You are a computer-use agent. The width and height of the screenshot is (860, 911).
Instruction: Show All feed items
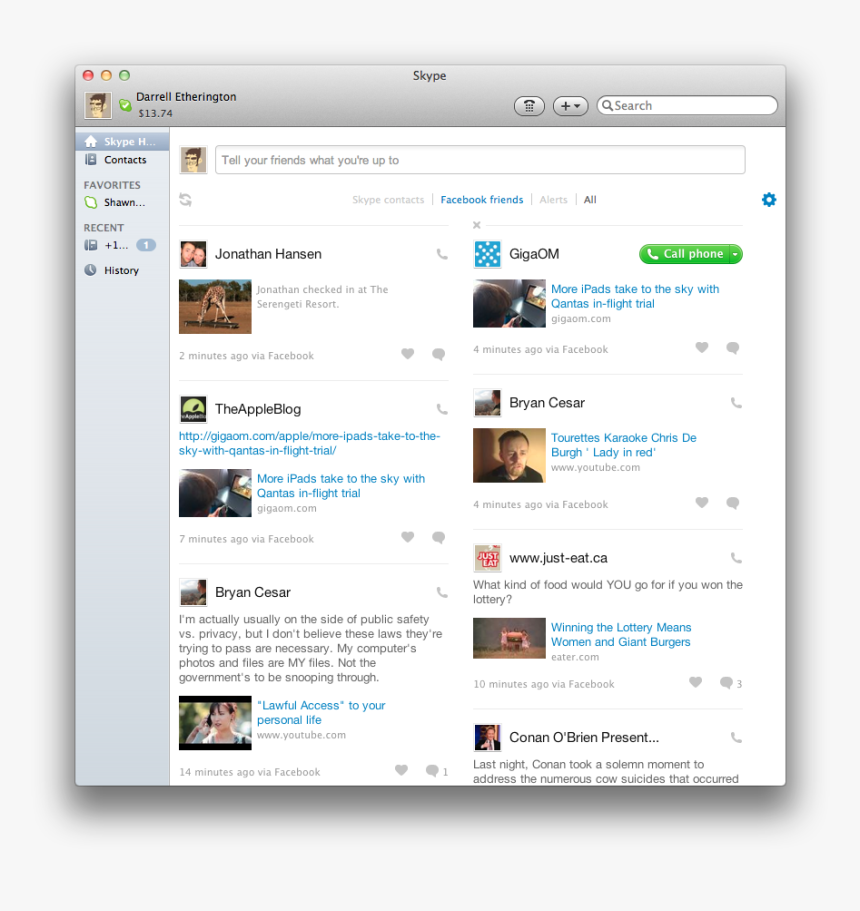590,200
